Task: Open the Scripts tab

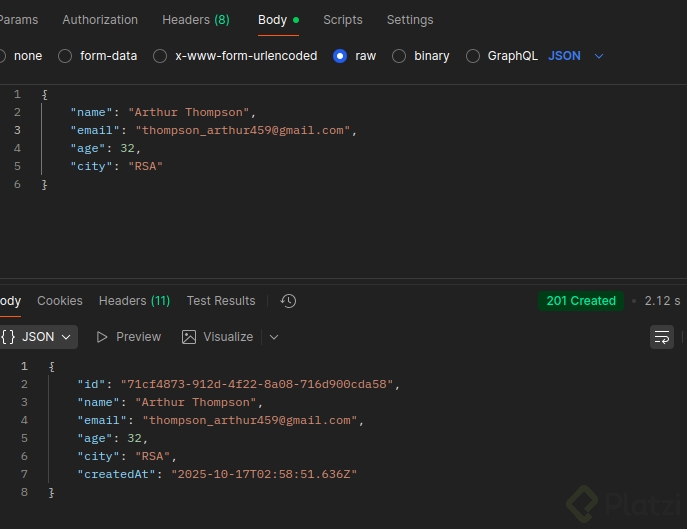Action: (x=343, y=20)
